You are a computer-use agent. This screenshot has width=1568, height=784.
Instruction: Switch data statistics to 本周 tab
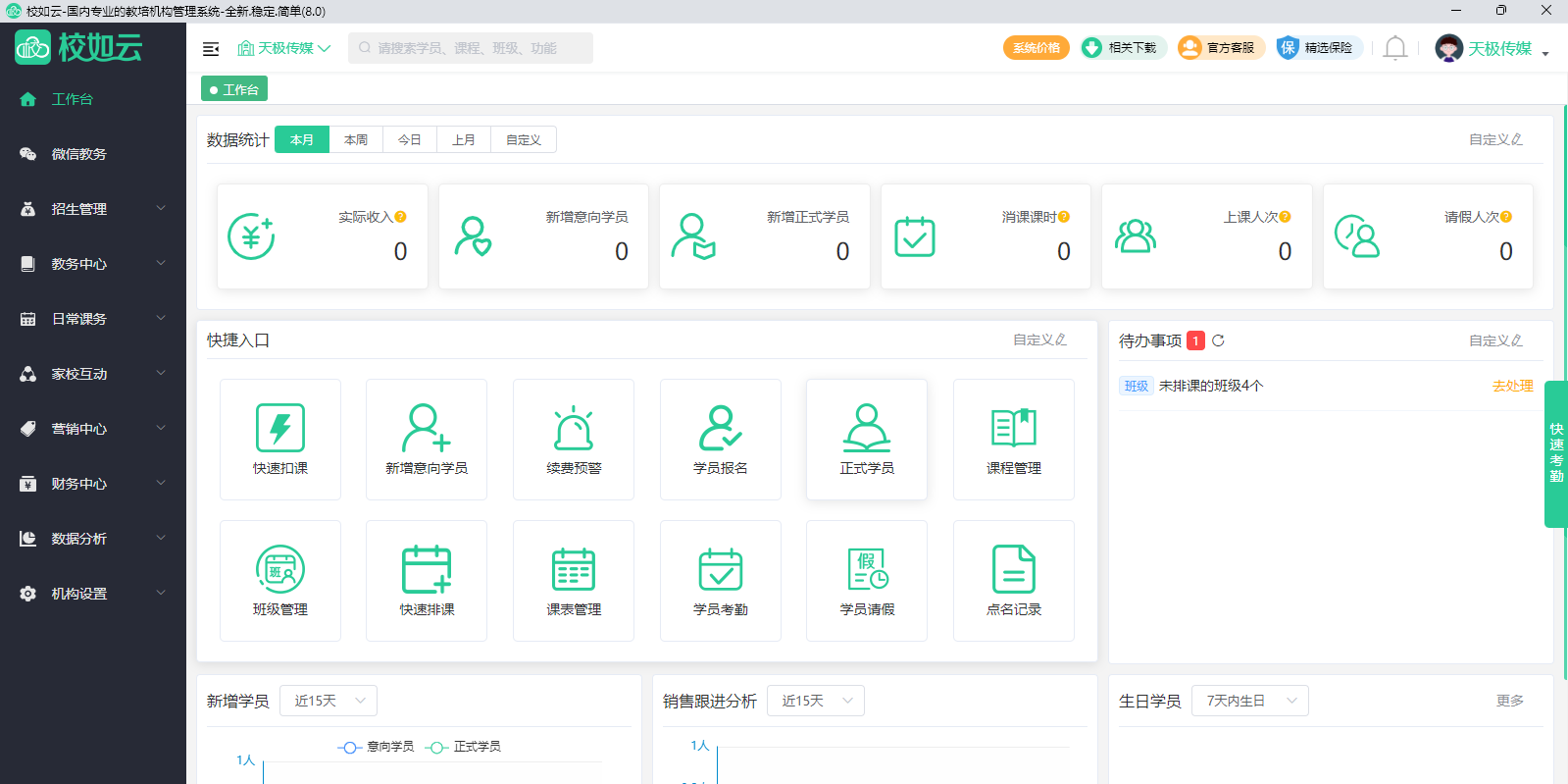pyautogui.click(x=356, y=140)
